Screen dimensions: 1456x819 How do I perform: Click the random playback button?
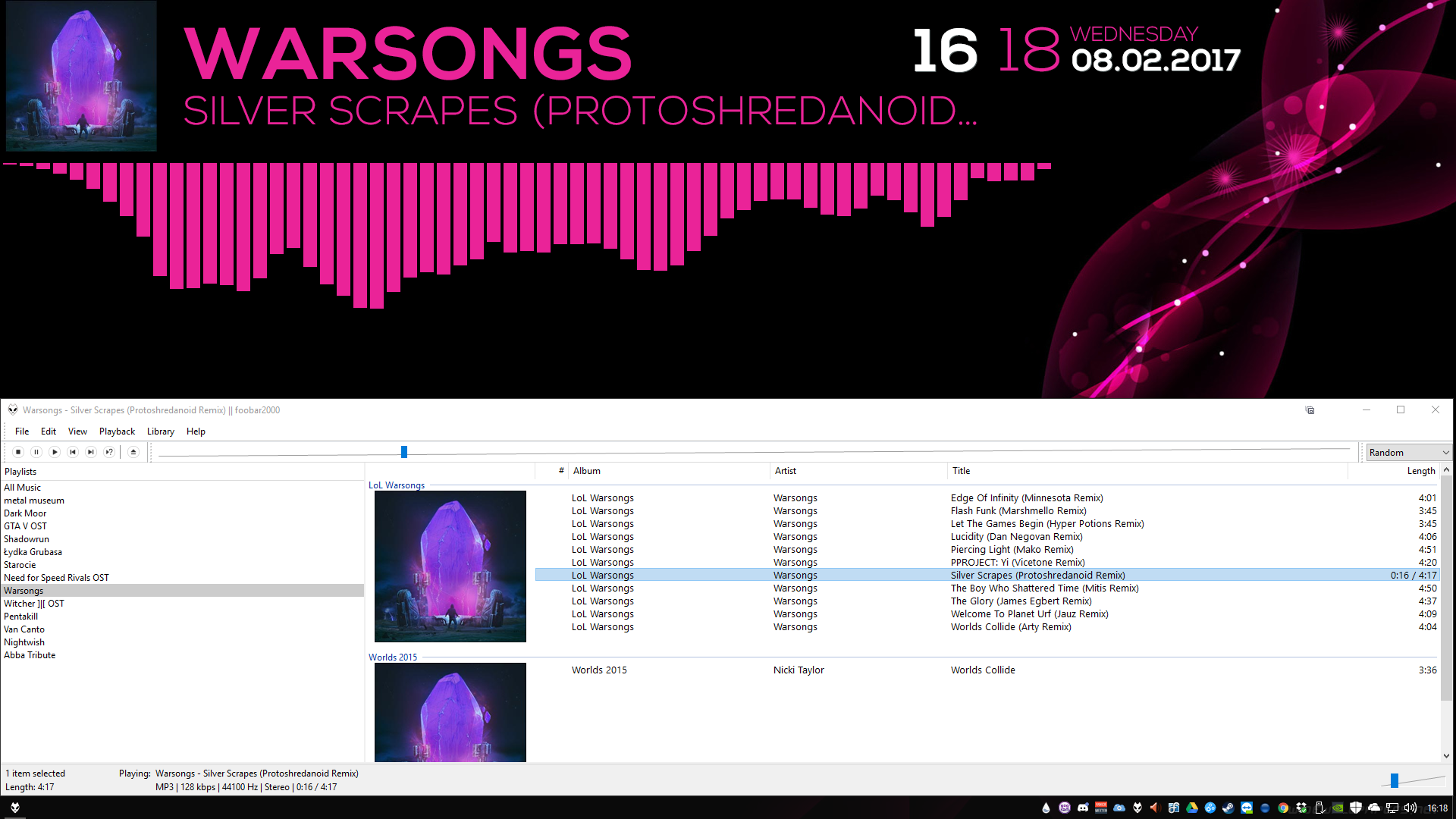coord(109,452)
